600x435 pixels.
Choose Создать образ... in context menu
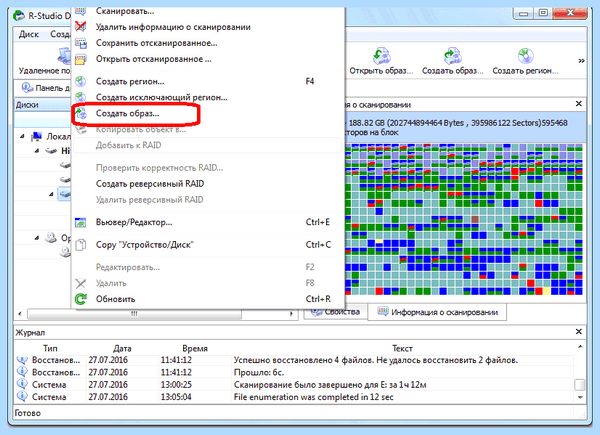(x=127, y=114)
